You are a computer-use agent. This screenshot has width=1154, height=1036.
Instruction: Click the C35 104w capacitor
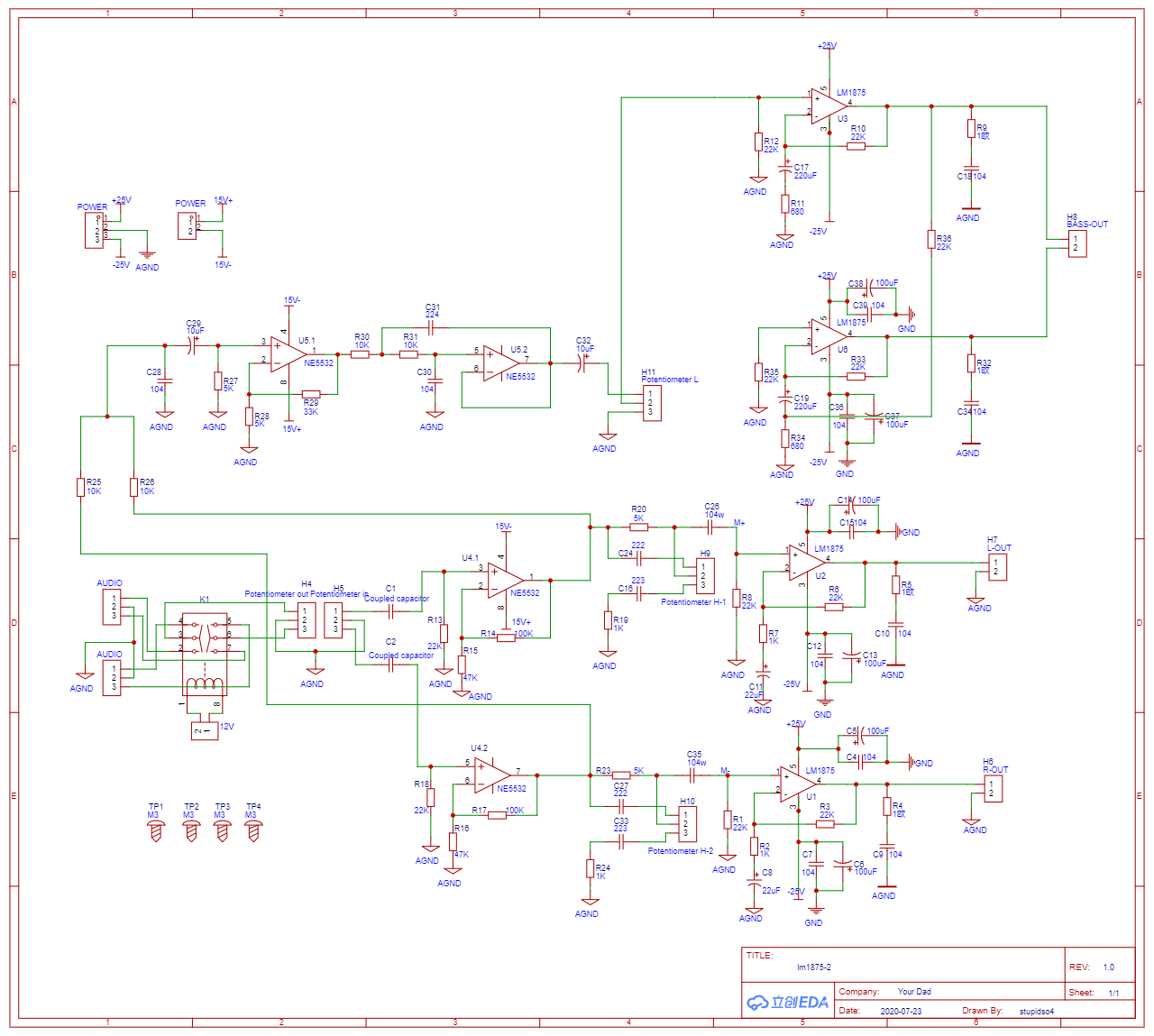[692, 775]
